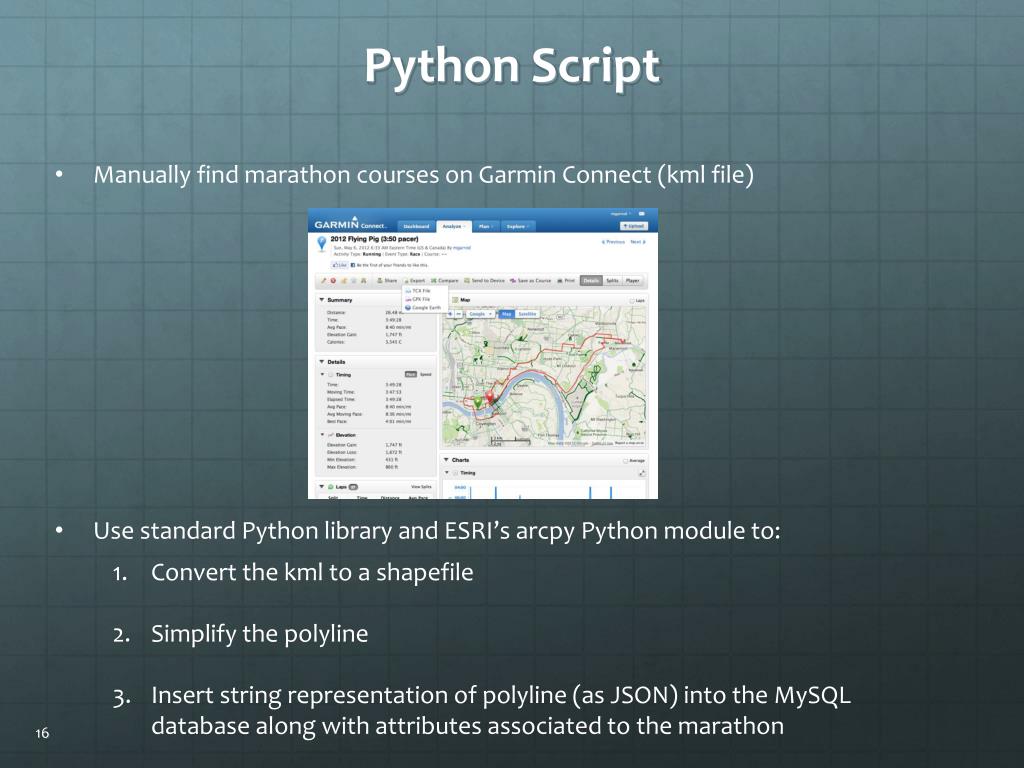Open the Dashboard tab

tap(416, 227)
